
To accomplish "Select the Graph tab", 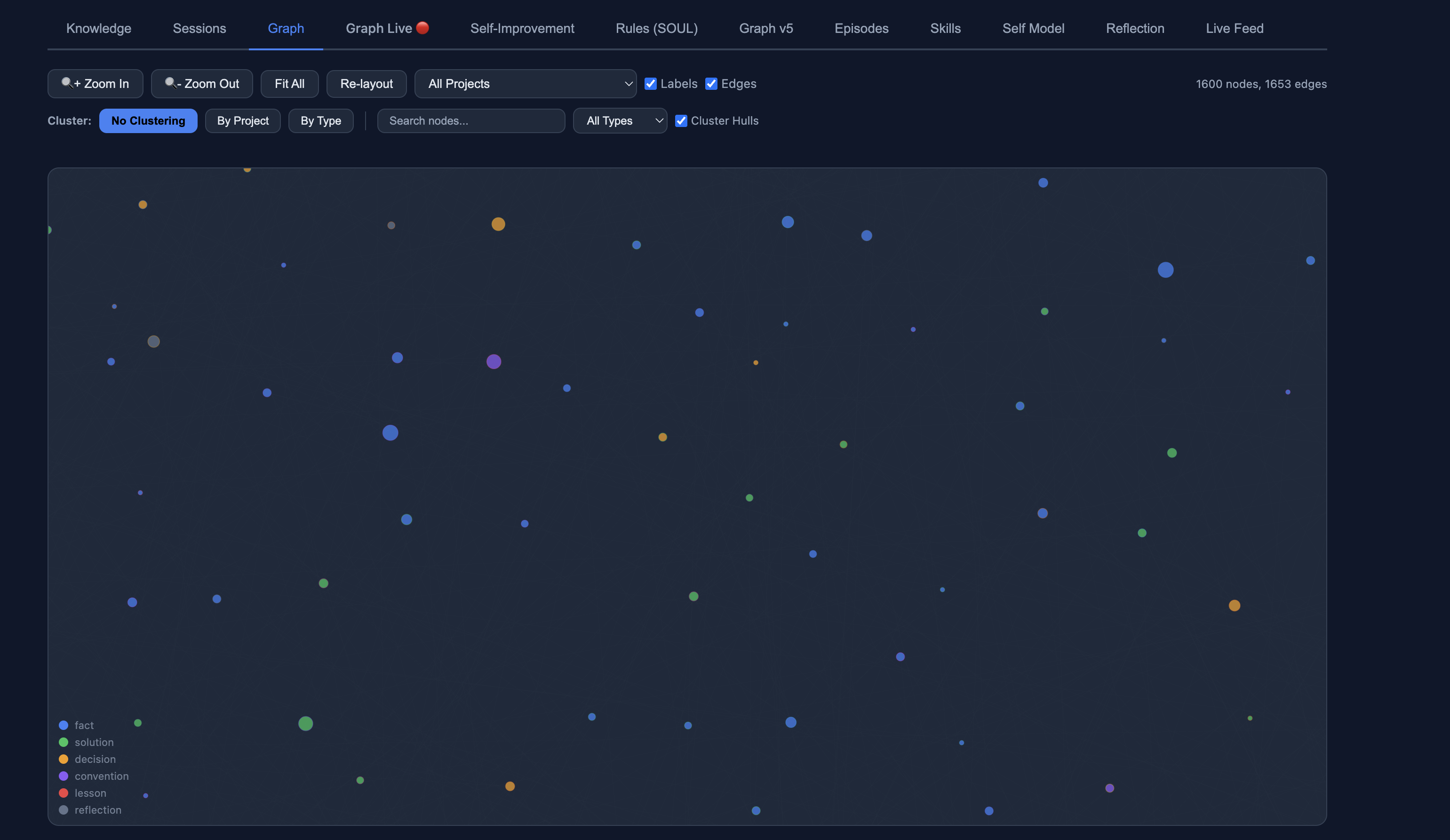I will [286, 28].
